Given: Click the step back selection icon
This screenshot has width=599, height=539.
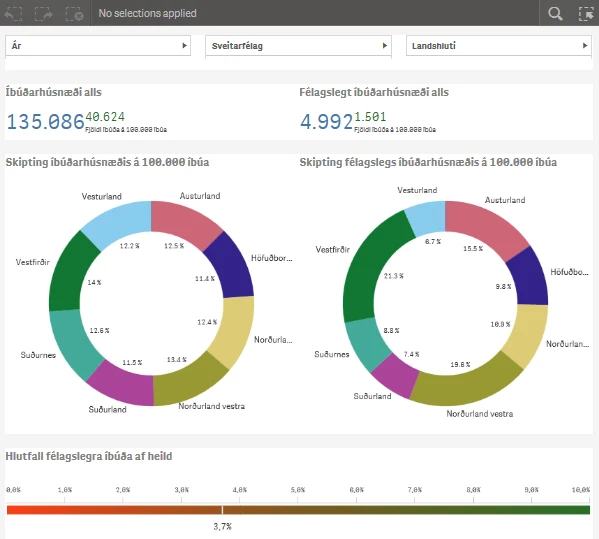Looking at the screenshot, I should click(x=13, y=13).
